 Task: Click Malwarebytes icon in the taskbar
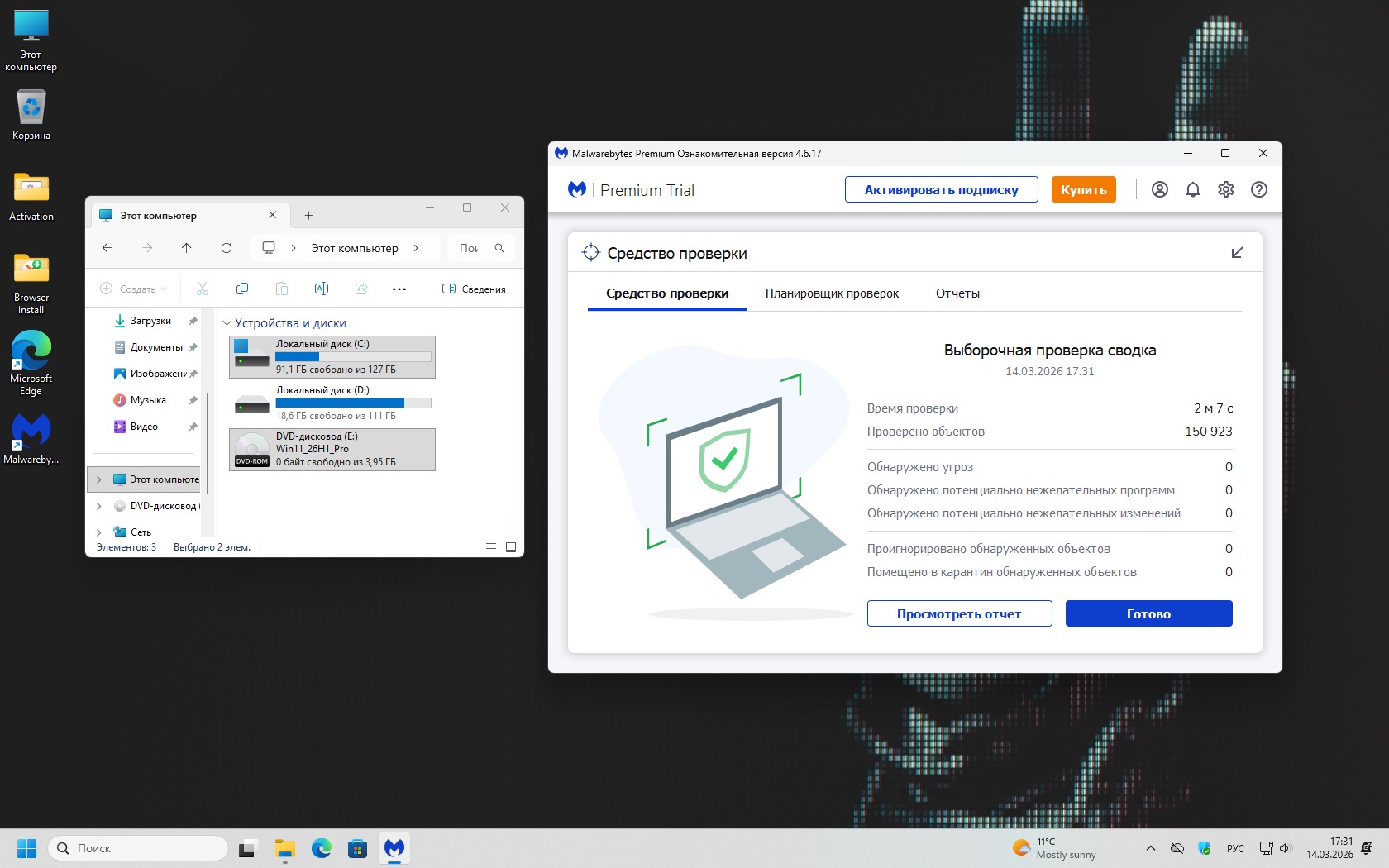[394, 848]
